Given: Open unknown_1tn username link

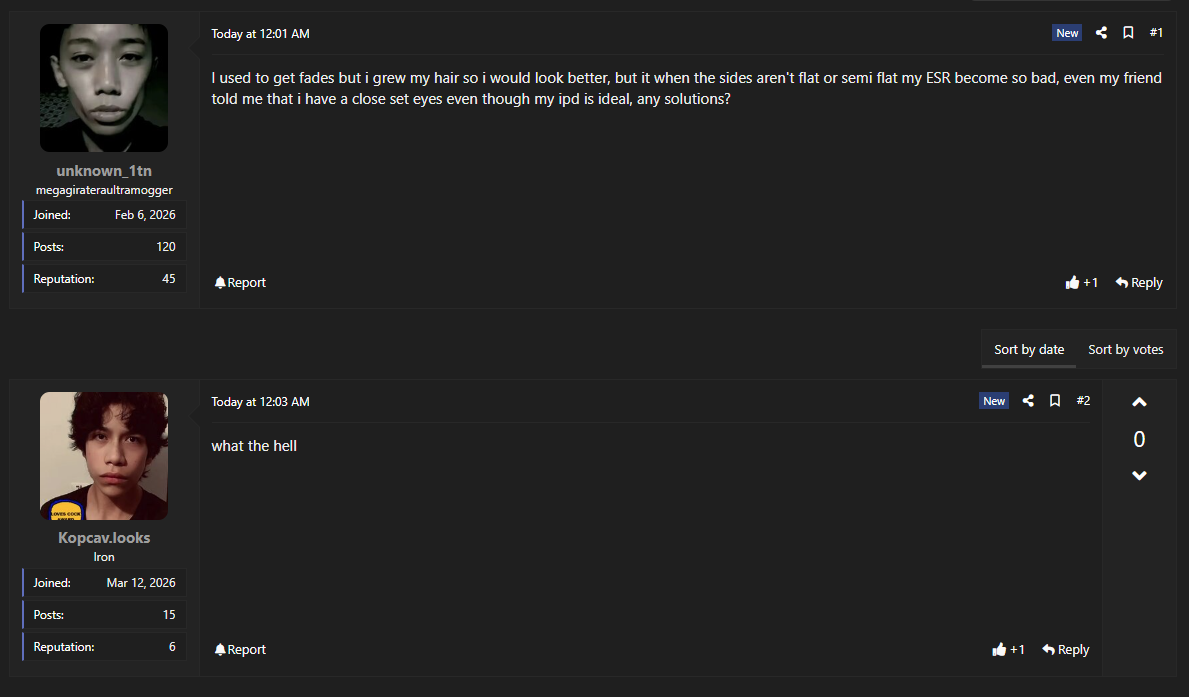Looking at the screenshot, I should point(104,171).
